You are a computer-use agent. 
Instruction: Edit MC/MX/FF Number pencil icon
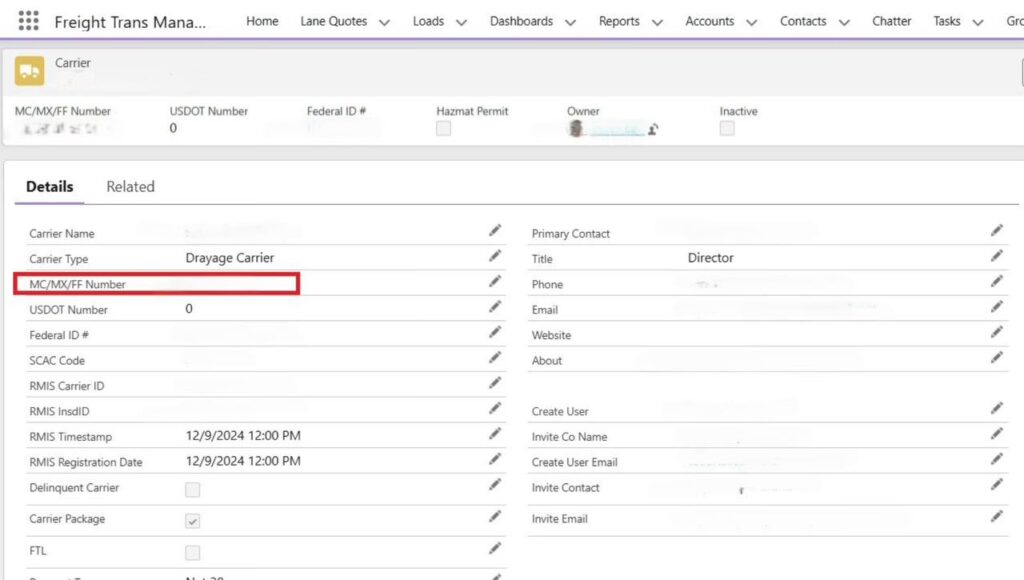(x=495, y=282)
